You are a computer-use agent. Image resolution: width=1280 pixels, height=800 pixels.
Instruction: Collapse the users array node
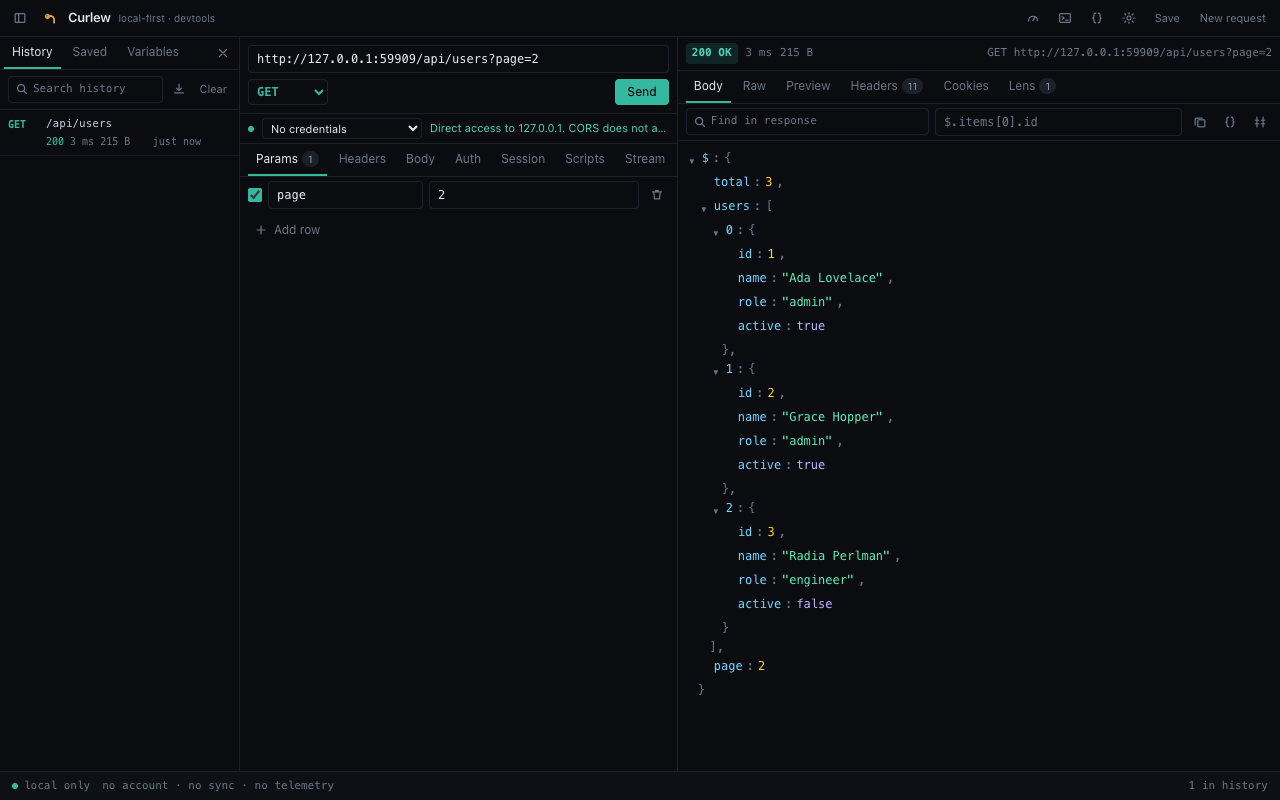tap(704, 208)
